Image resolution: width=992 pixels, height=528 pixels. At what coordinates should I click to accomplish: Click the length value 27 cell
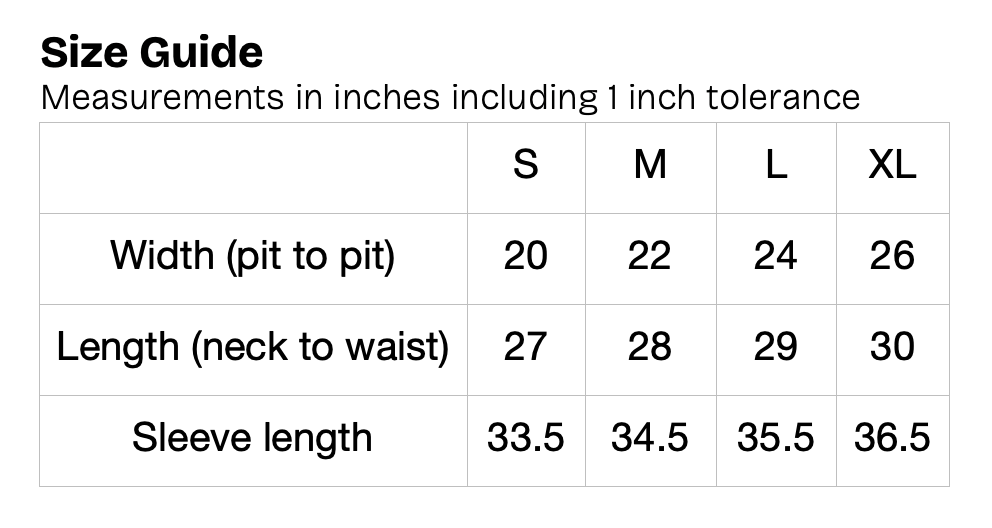525,347
